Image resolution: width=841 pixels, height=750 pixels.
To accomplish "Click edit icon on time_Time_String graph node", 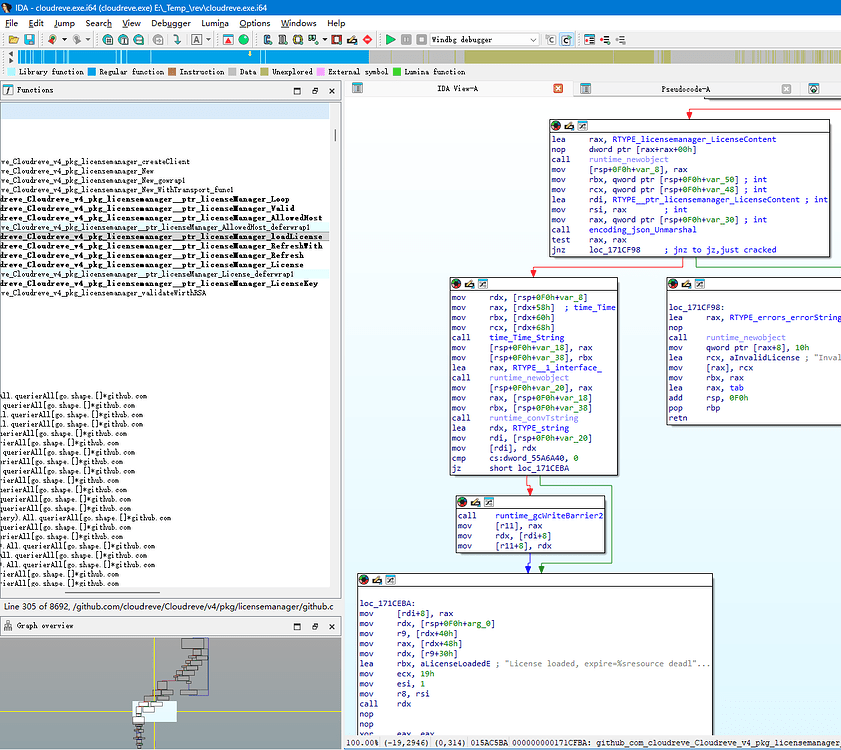I will click(x=469, y=284).
